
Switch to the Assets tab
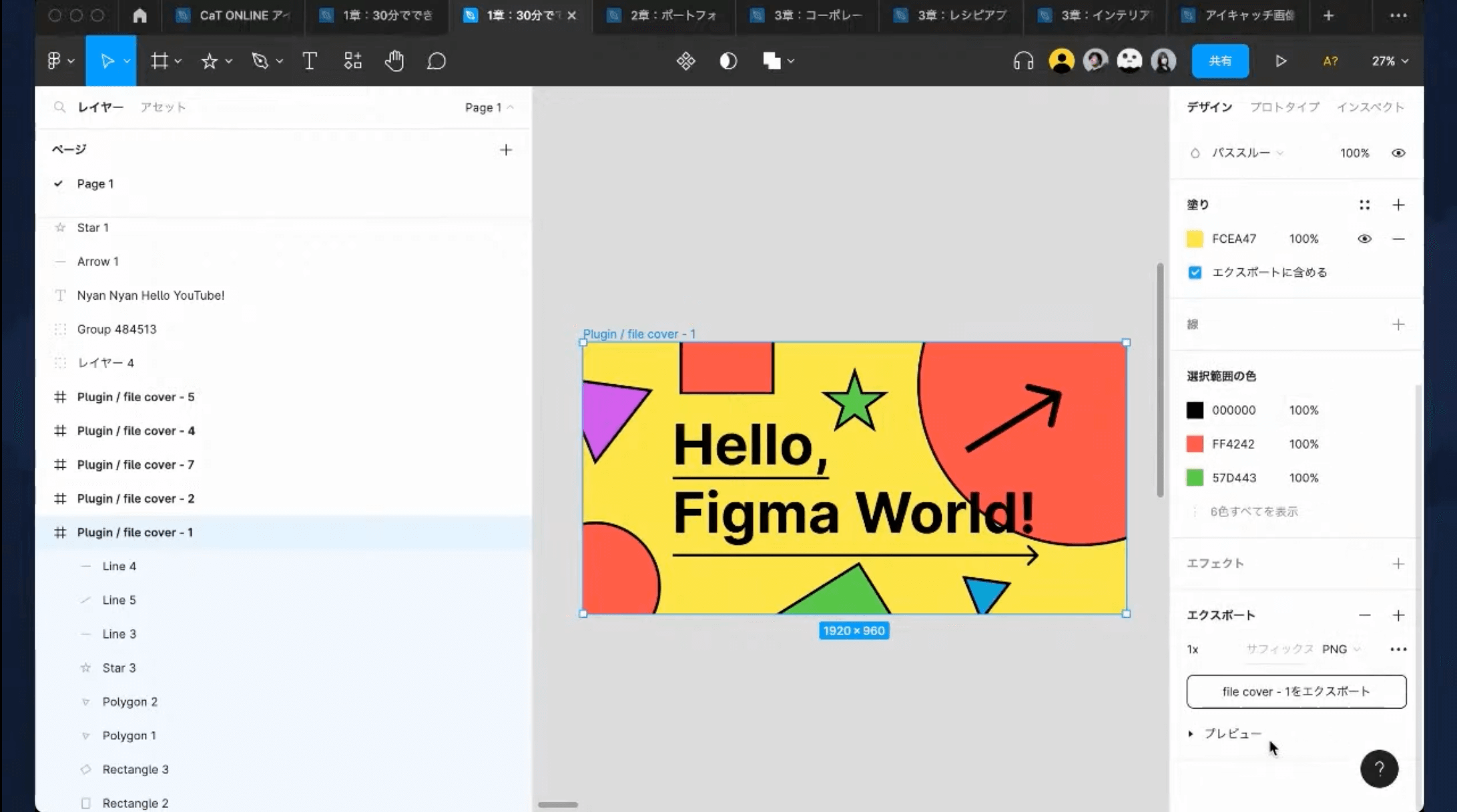pos(163,107)
